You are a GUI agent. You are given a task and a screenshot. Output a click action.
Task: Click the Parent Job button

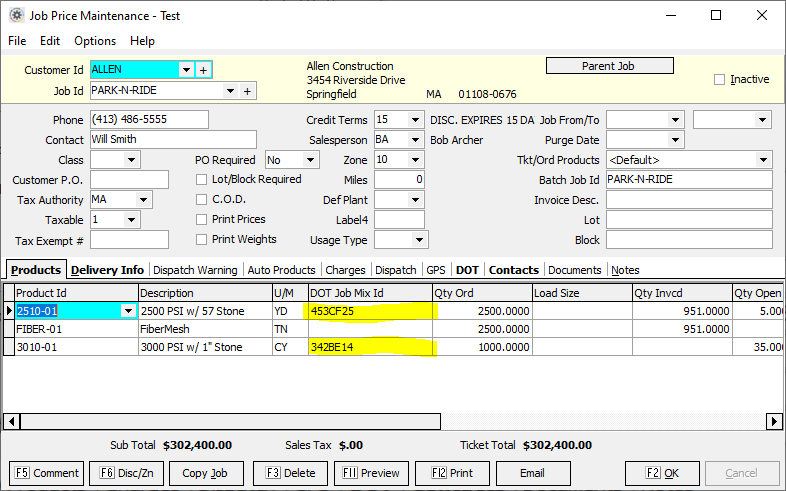click(609, 66)
